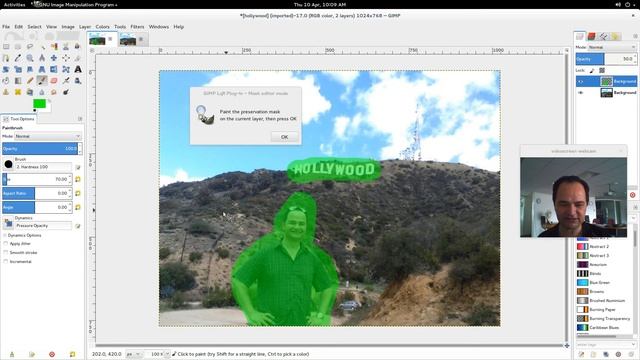Select the Perspective tool
Viewport: 640px width, 360px height.
coord(42,69)
